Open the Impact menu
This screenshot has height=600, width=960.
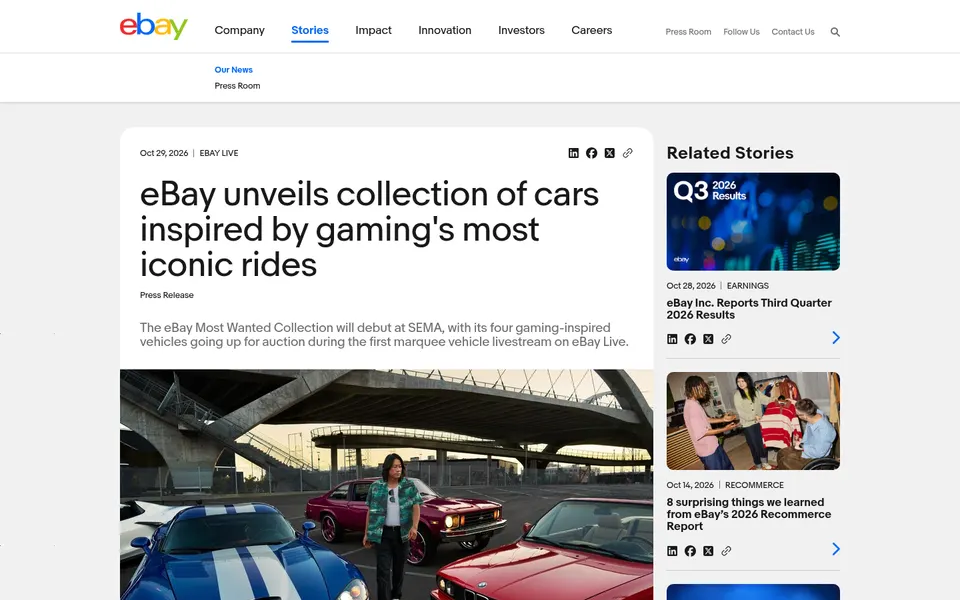pos(373,30)
